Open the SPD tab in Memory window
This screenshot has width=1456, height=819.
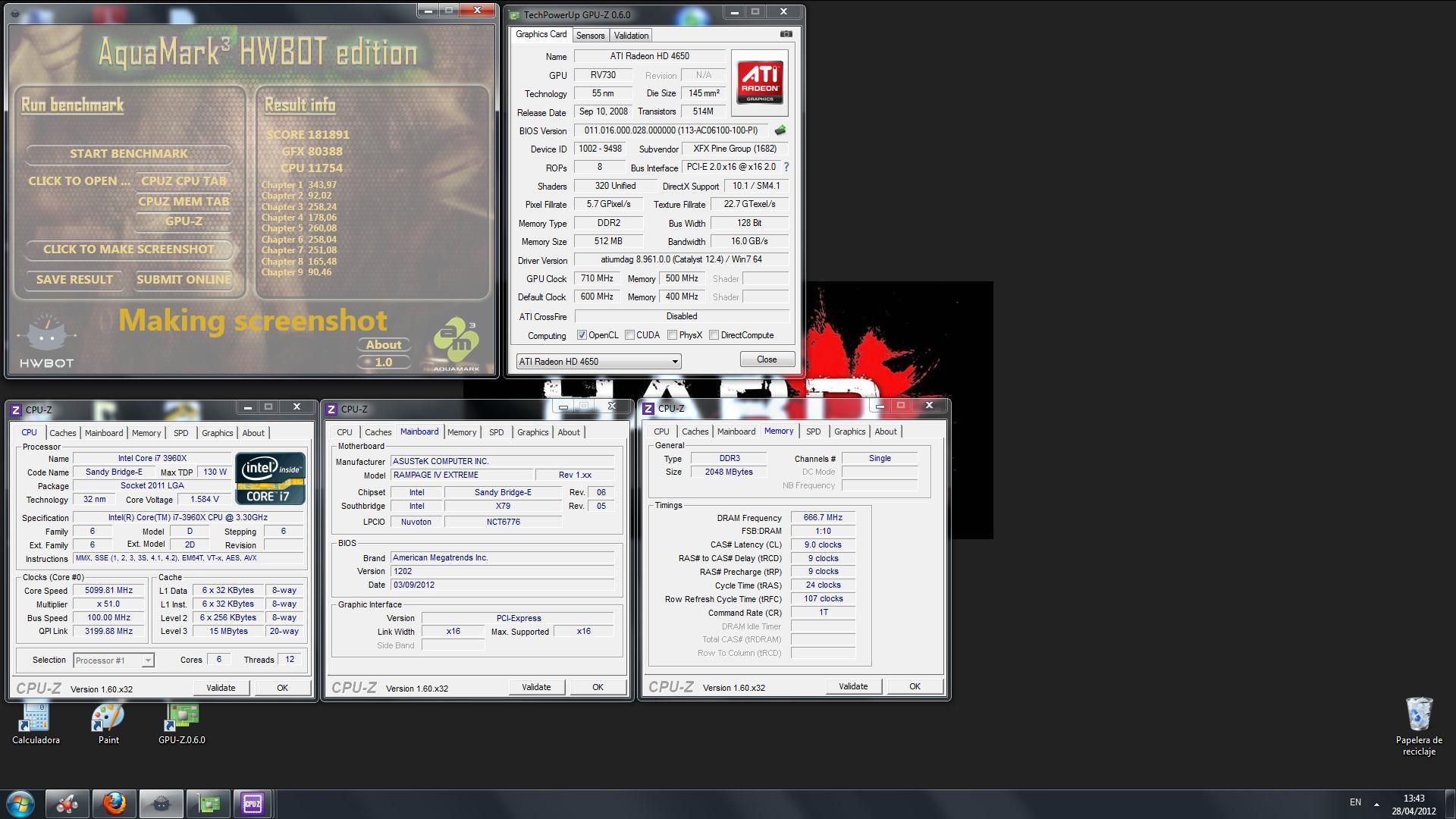click(813, 431)
